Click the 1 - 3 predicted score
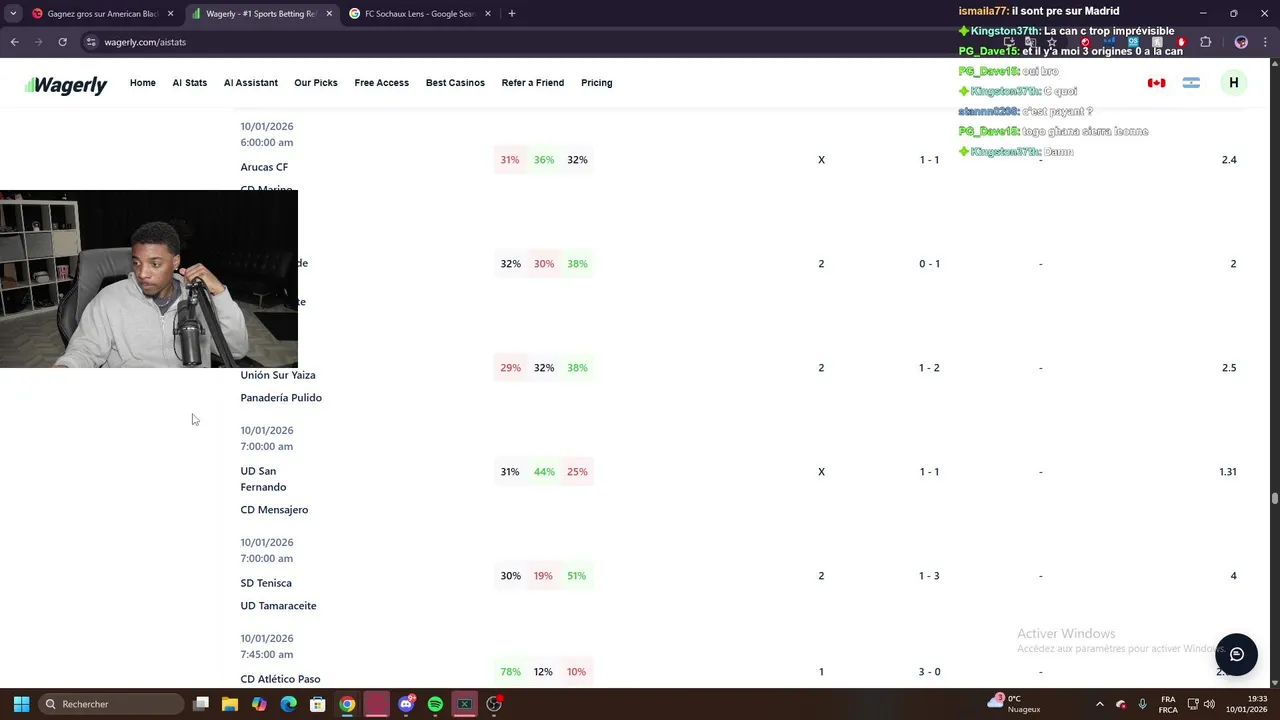This screenshot has width=1280, height=720. click(929, 576)
